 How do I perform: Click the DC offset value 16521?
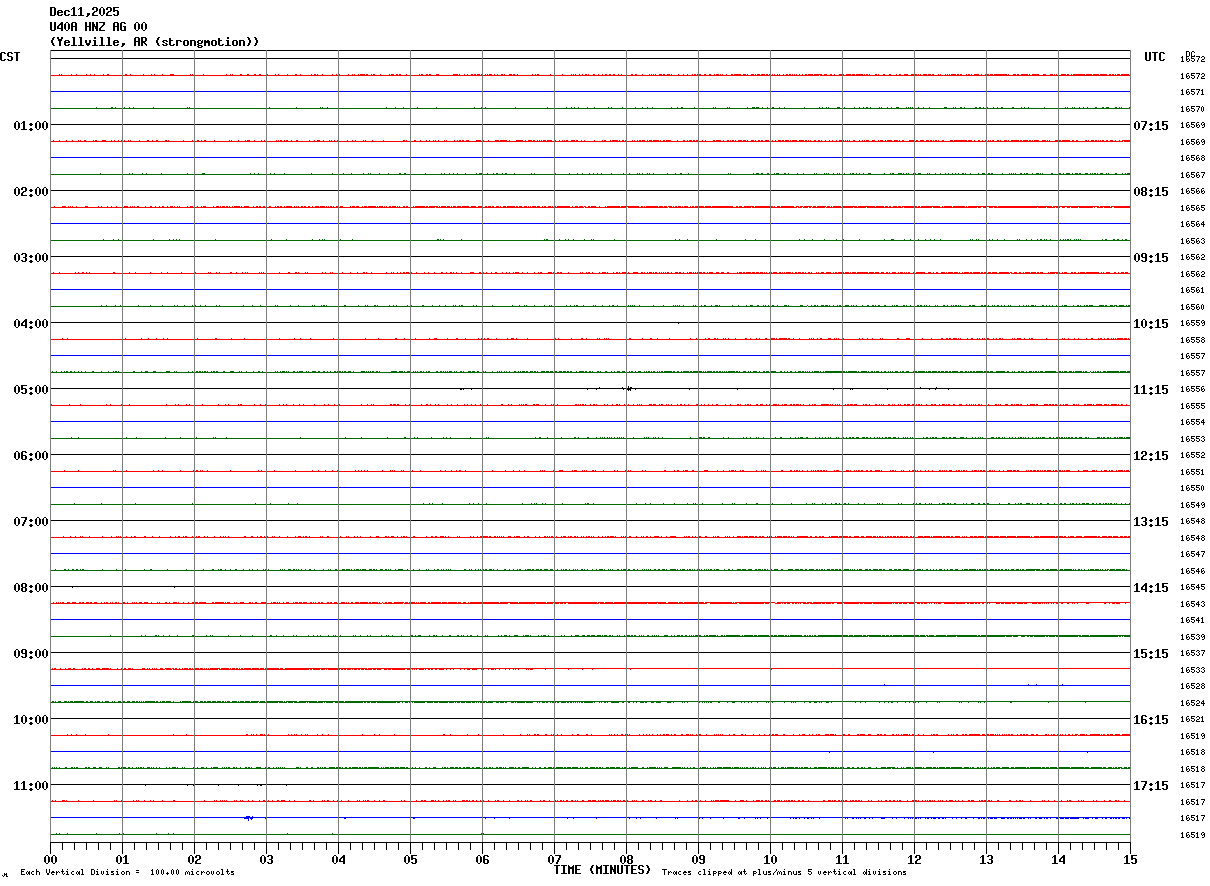(x=1192, y=719)
